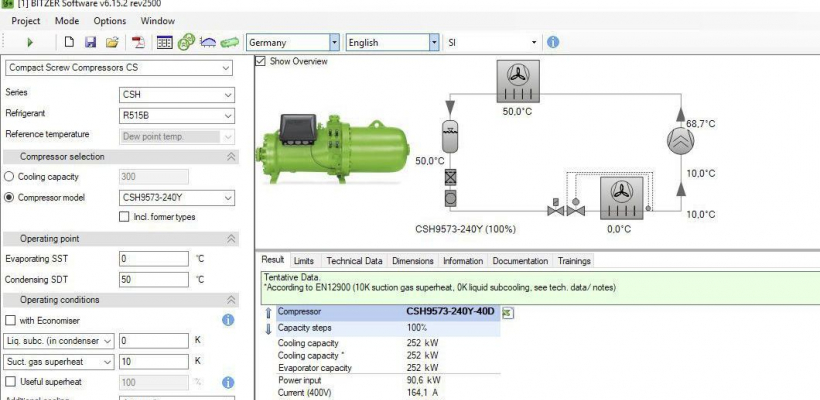
Task: Save project with the floppy disk icon
Action: [x=90, y=42]
